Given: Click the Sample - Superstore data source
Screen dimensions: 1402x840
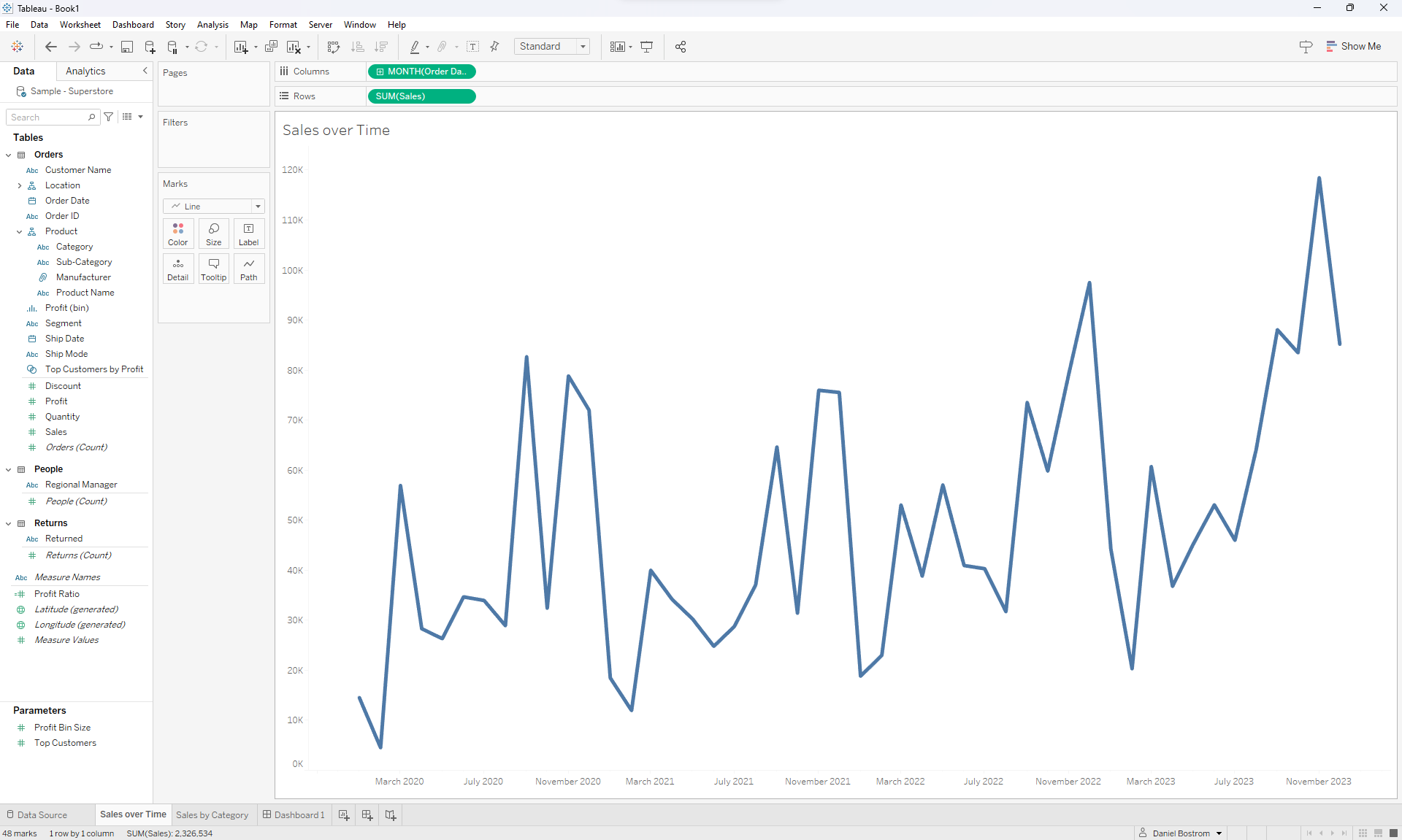Looking at the screenshot, I should [72, 91].
